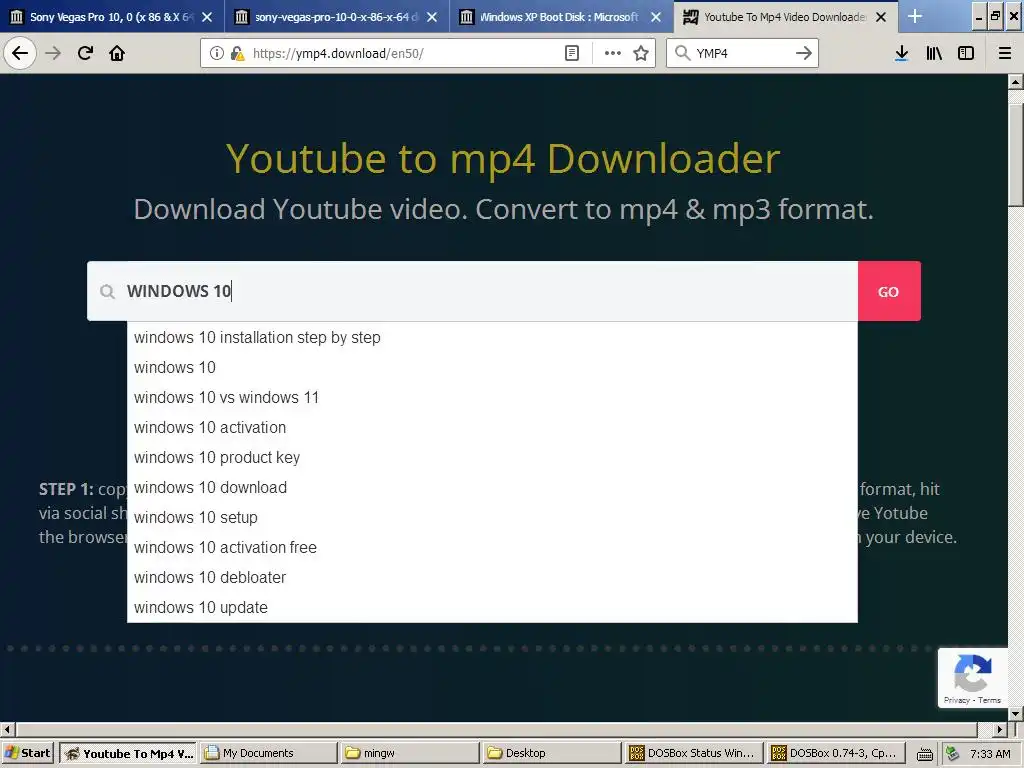The height and width of the screenshot is (768, 1024).
Task: Click the 7:33 AM system clock
Action: (x=989, y=754)
